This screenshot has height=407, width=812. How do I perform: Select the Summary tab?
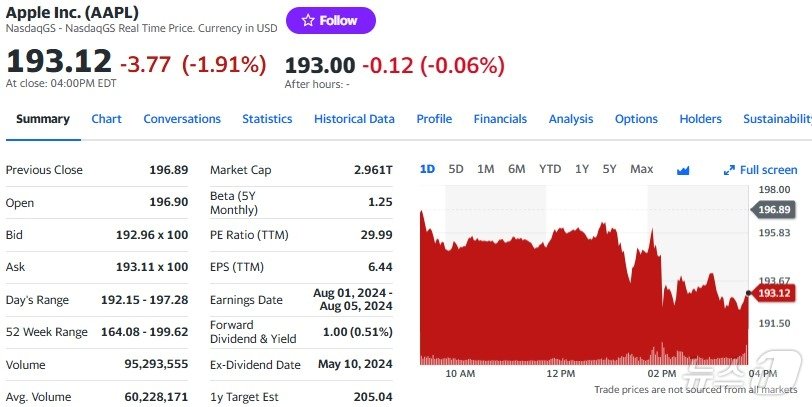point(43,119)
